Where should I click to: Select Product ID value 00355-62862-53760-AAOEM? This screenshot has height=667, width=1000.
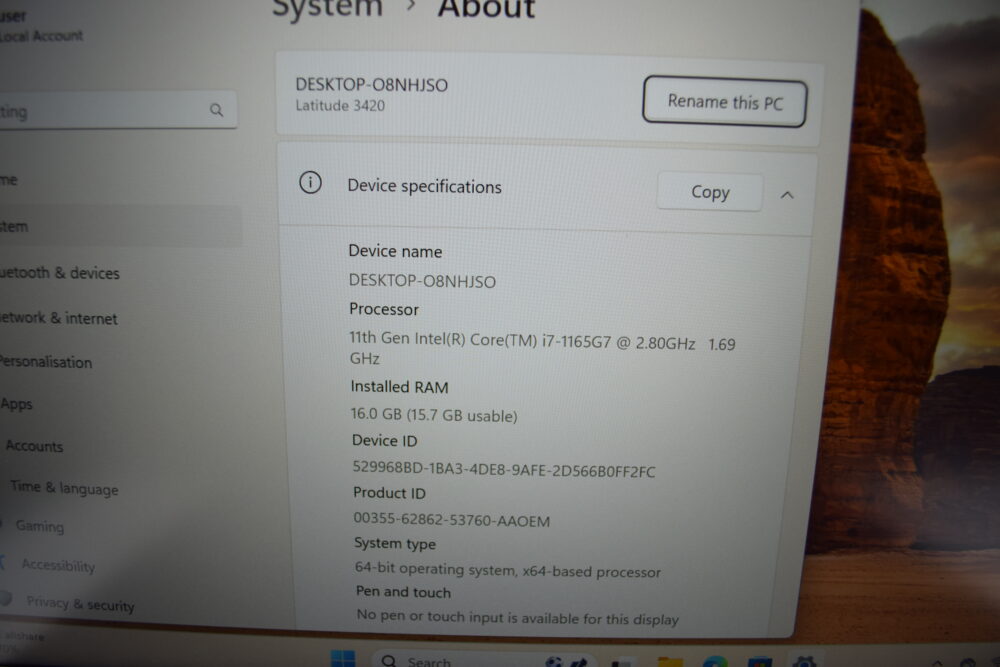point(452,520)
